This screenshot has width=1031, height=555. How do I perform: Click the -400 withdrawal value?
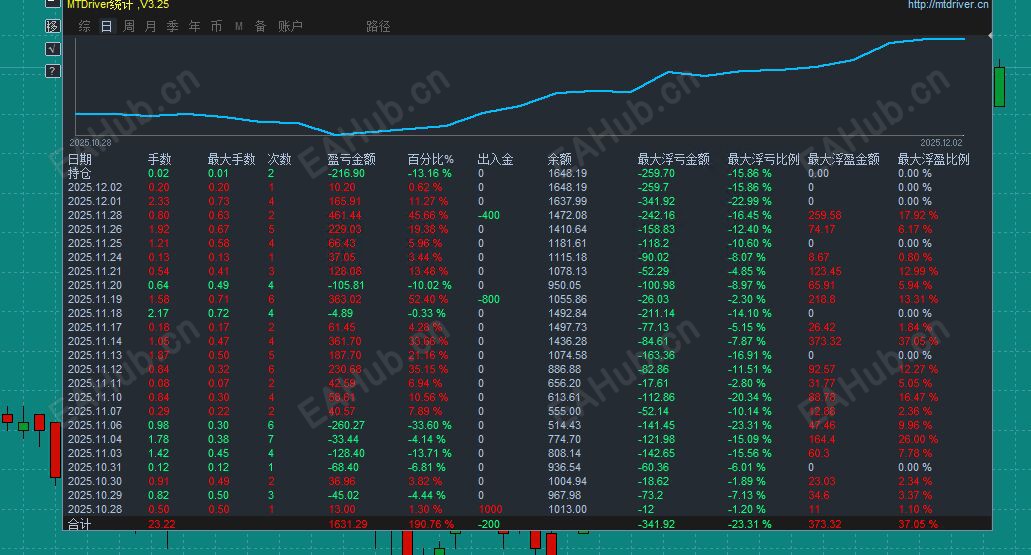tap(489, 215)
